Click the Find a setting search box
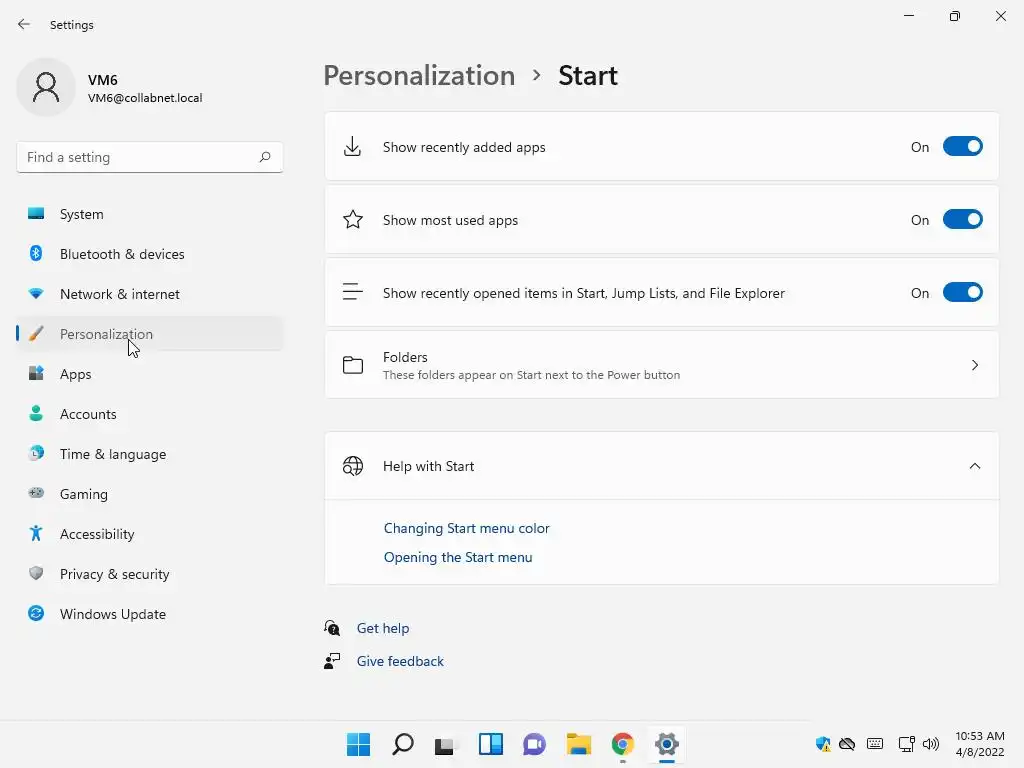 click(135, 157)
